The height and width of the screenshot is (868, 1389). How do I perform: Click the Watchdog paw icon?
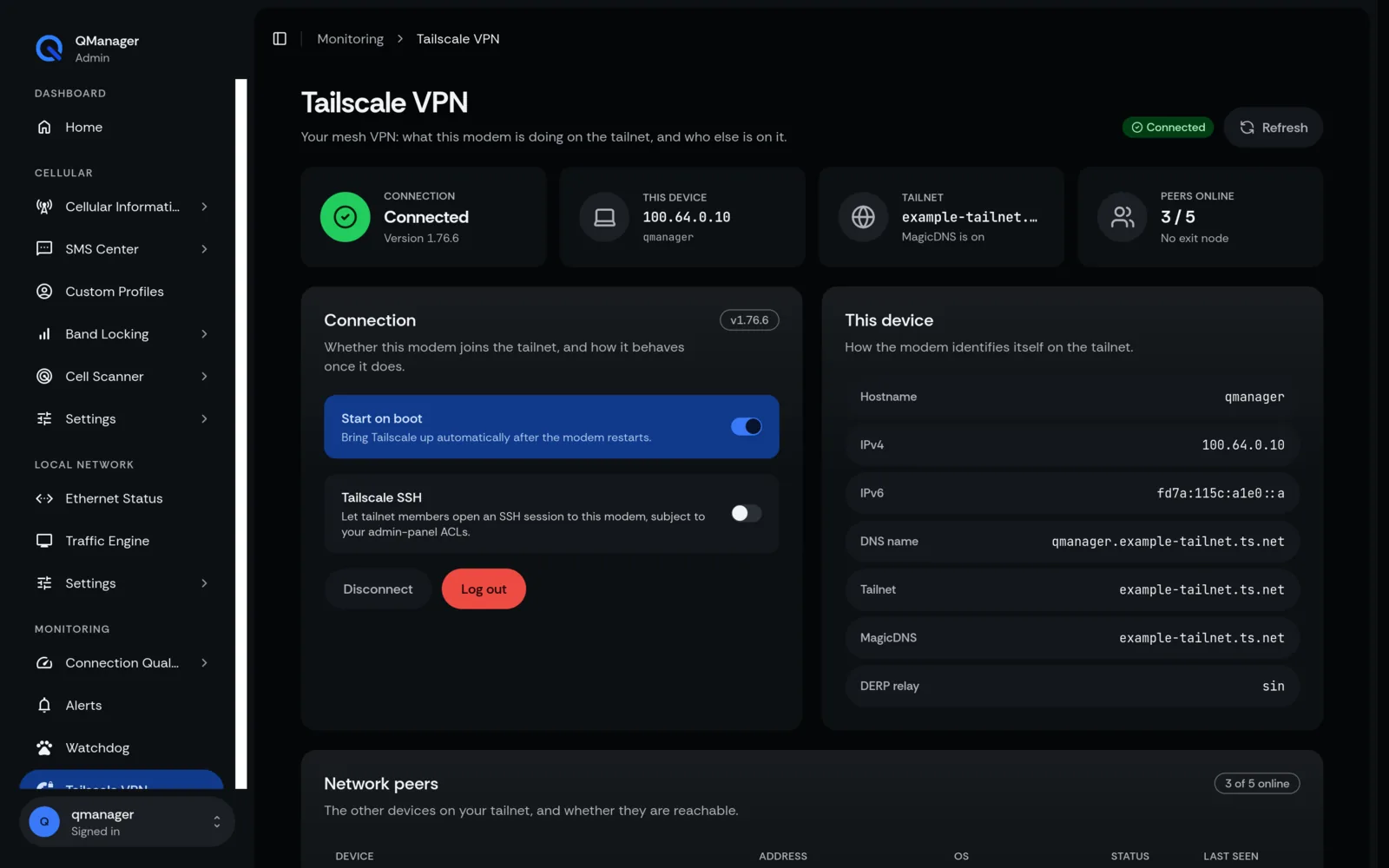[44, 747]
